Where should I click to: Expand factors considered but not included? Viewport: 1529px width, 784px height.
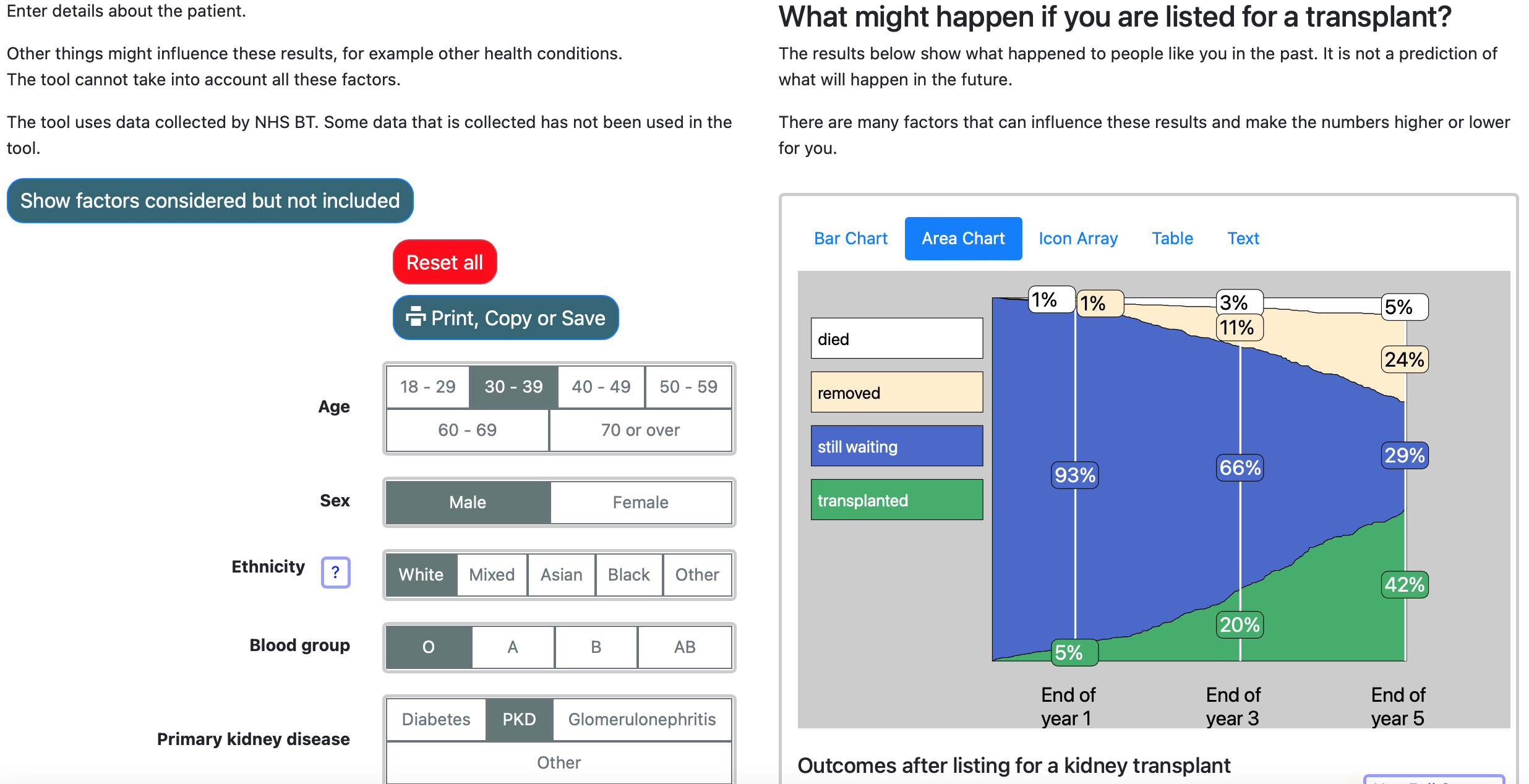(210, 201)
